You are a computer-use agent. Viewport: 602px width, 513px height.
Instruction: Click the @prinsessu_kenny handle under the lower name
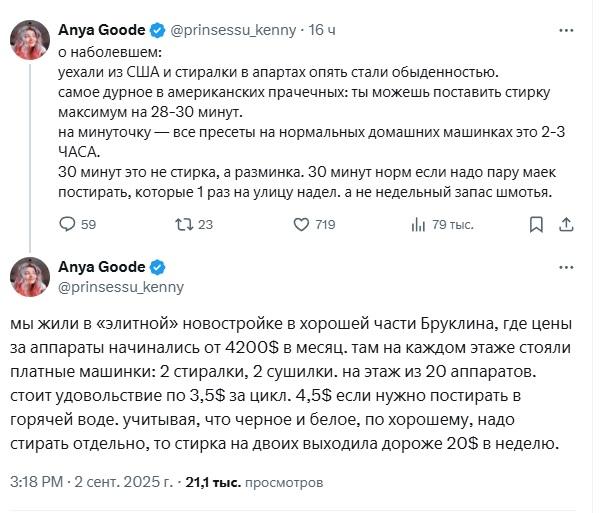(121, 287)
